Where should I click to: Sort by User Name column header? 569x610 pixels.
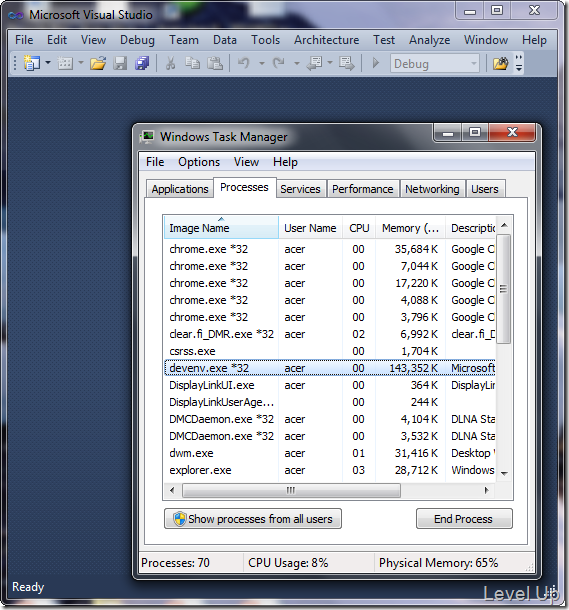click(310, 228)
